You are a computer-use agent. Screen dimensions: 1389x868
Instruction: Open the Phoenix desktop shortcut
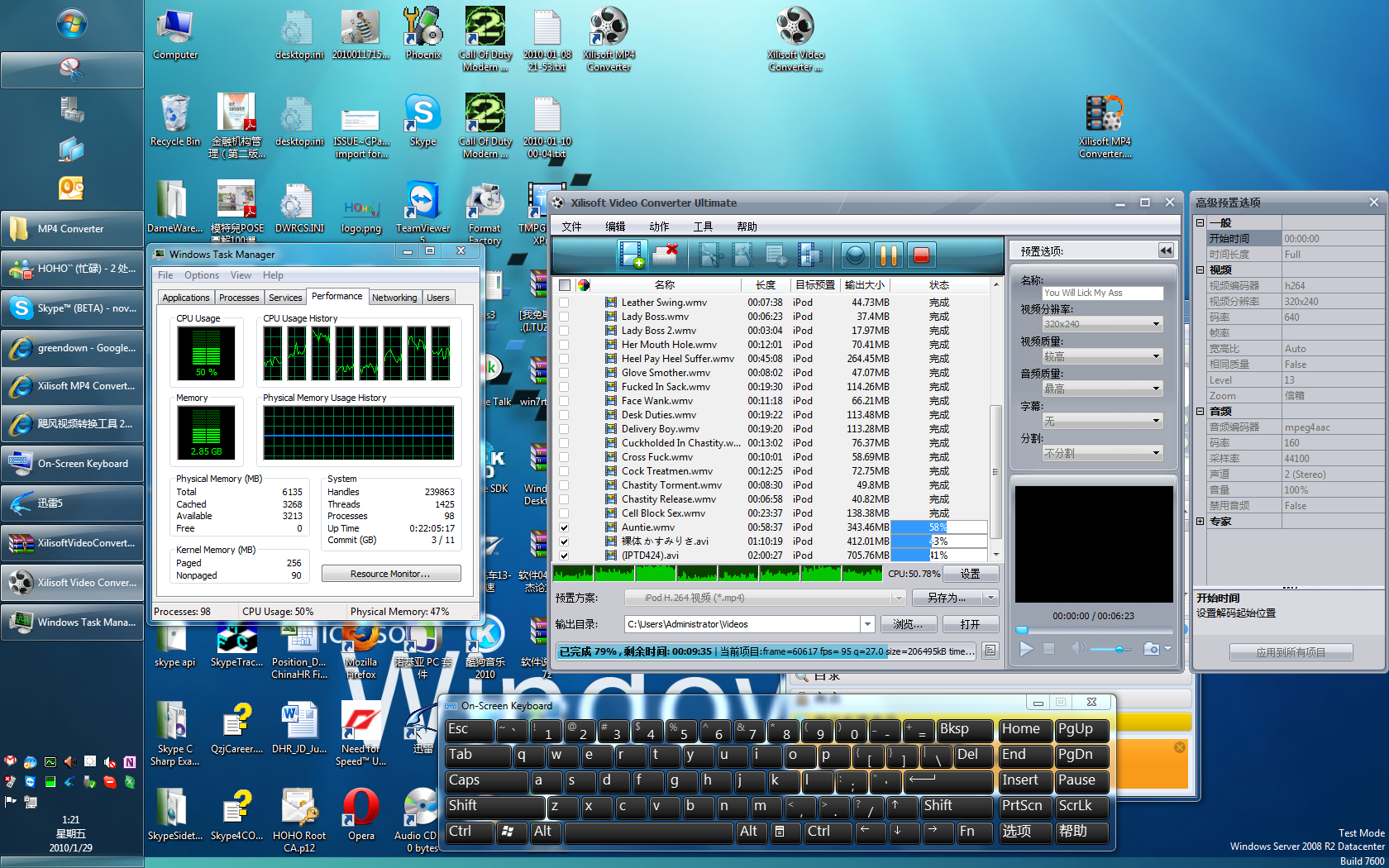coord(422,36)
